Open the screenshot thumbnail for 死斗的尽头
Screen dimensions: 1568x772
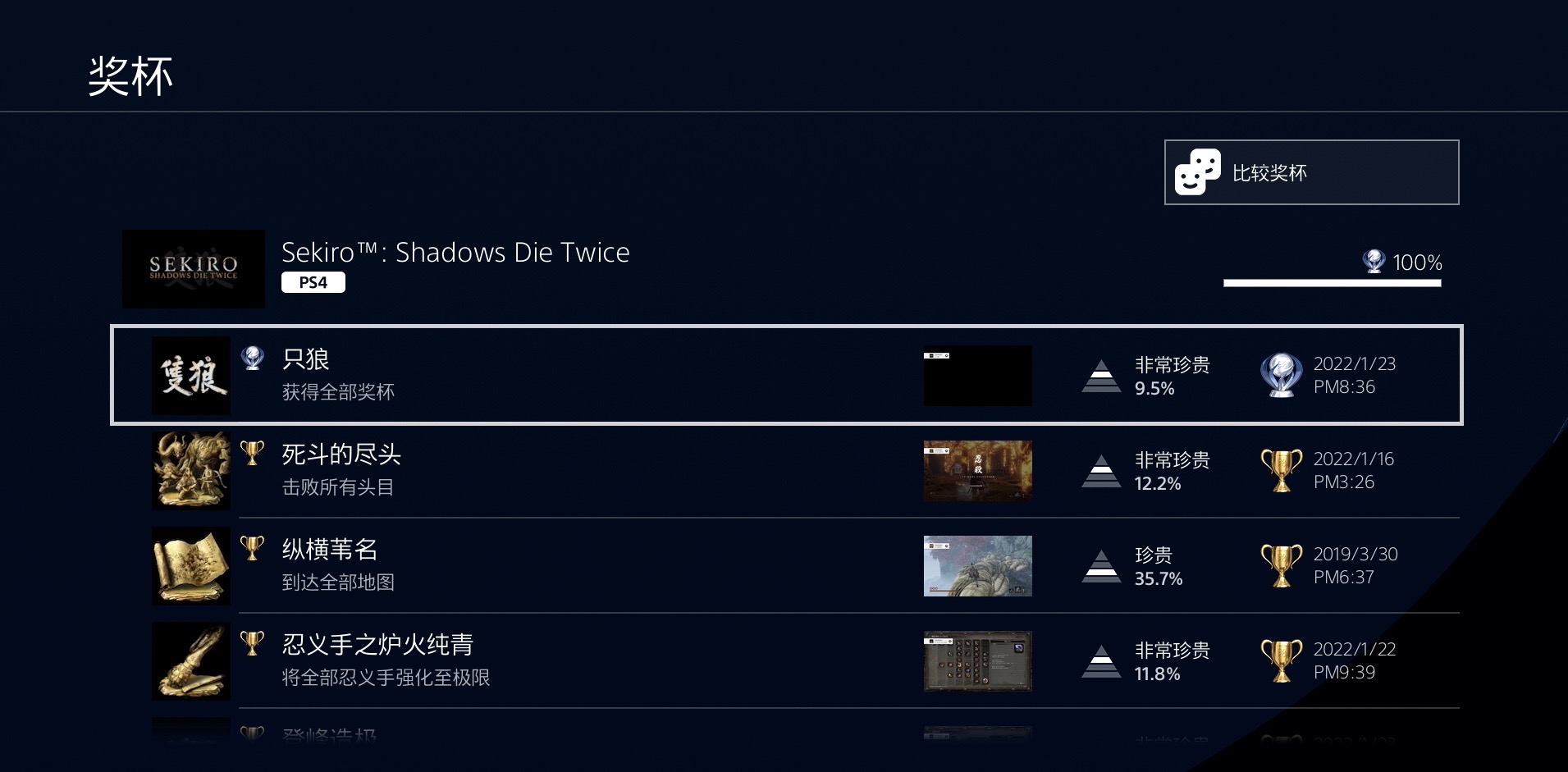977,471
